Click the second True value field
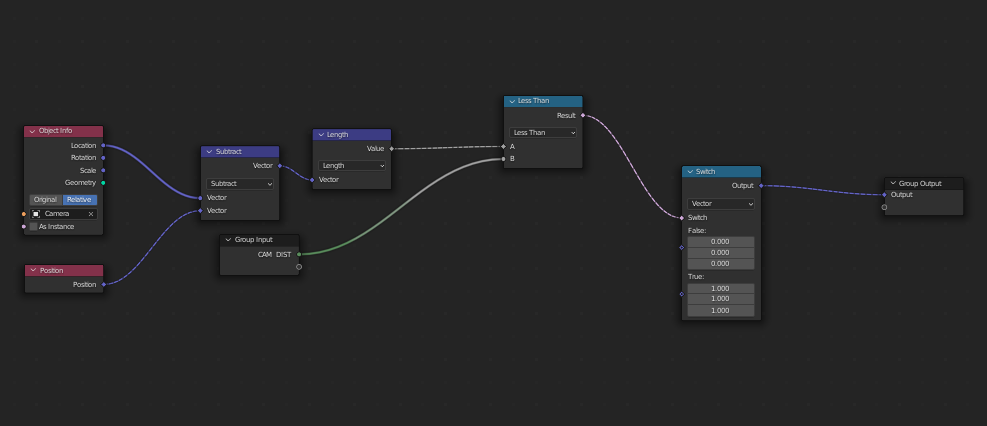 [x=721, y=298]
